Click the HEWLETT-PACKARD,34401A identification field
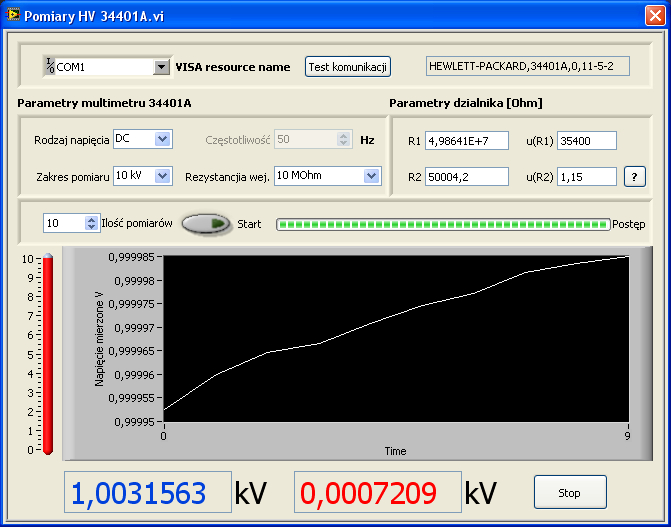 pyautogui.click(x=528, y=66)
